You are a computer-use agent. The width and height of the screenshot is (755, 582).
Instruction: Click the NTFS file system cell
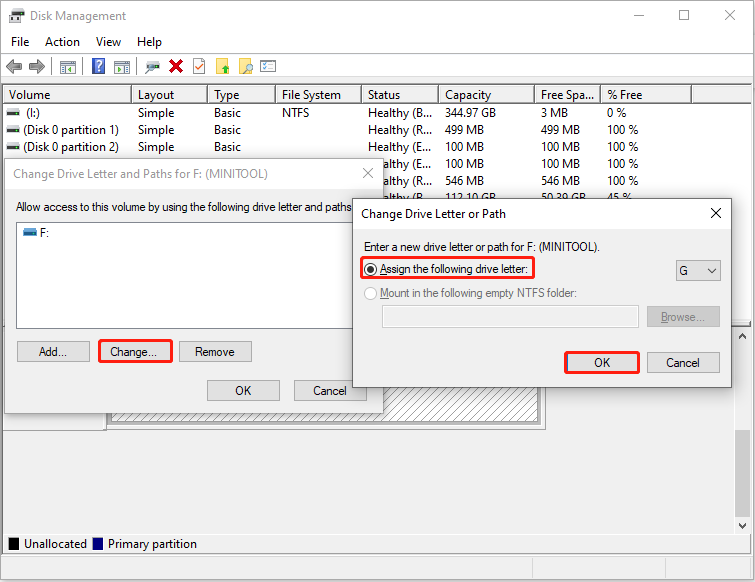point(296,113)
